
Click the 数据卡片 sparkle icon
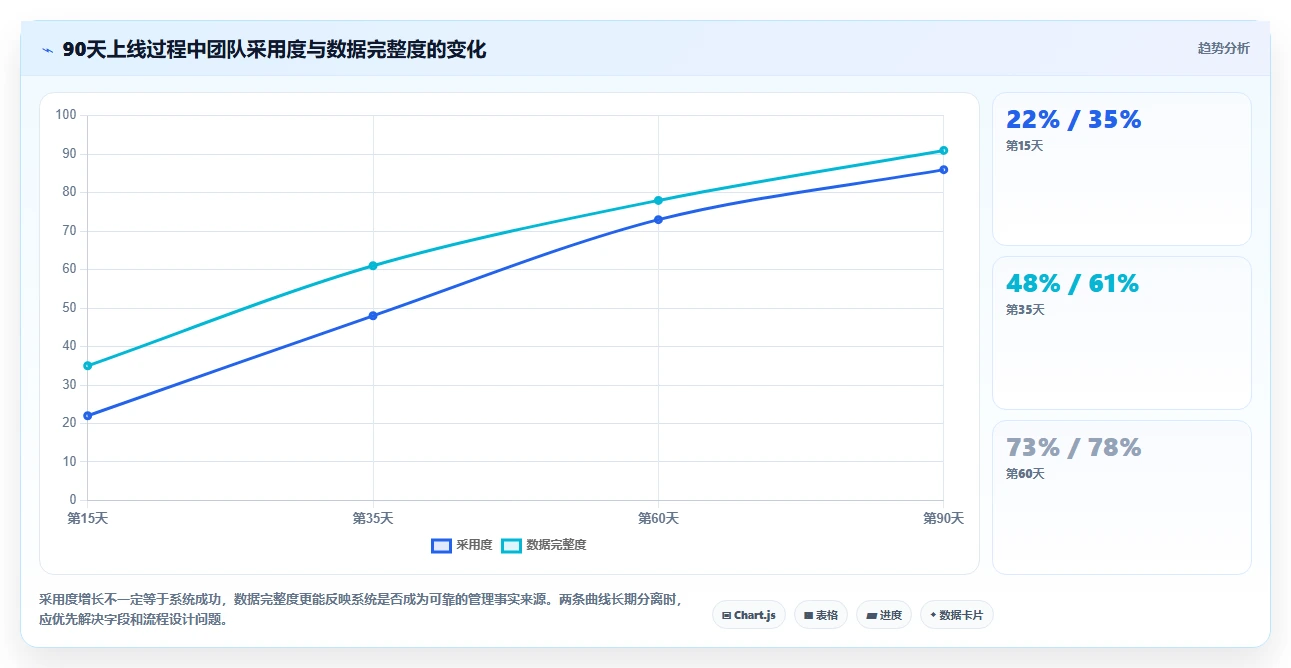pos(933,615)
